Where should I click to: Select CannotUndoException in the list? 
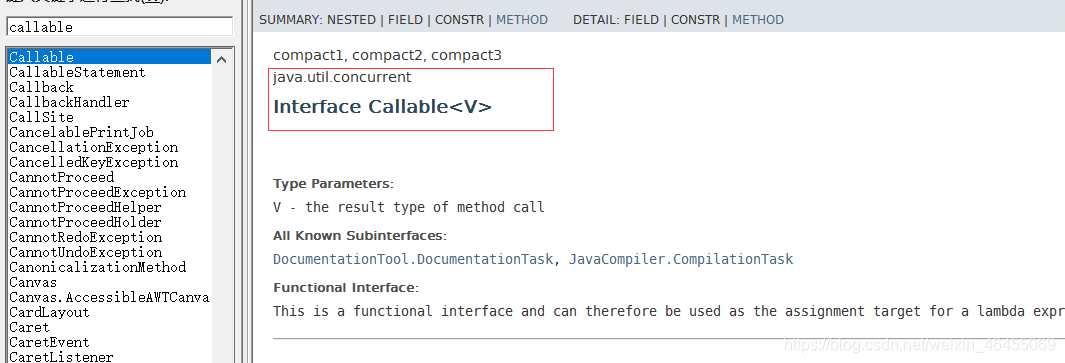[86, 252]
